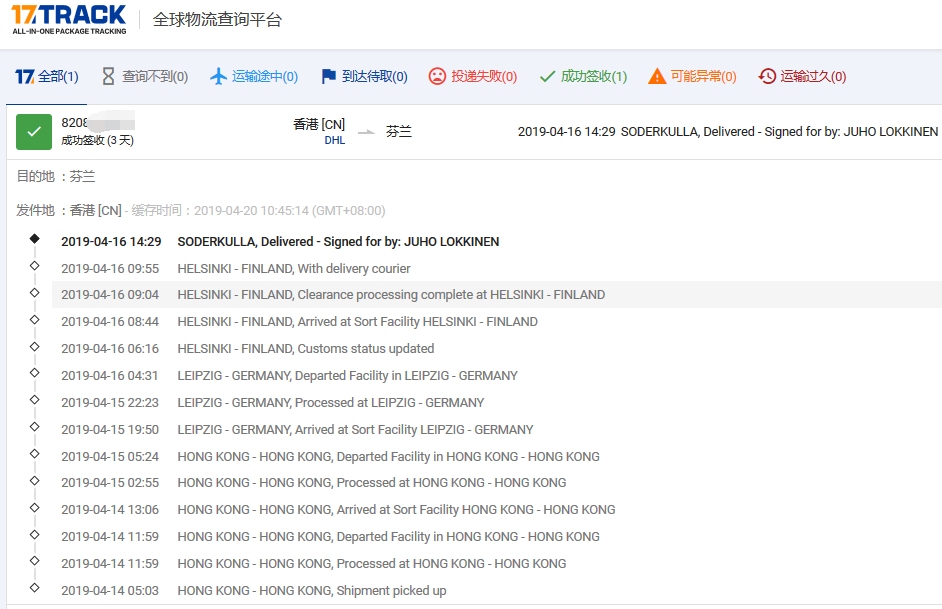The width and height of the screenshot is (942, 609).
Task: Click the 17TRACK logo
Action: click(x=69, y=19)
